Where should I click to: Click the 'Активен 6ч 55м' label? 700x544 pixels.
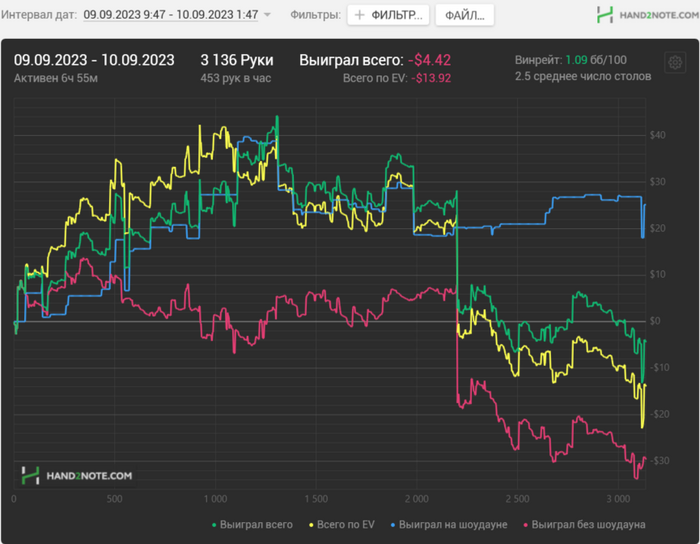pos(56,79)
